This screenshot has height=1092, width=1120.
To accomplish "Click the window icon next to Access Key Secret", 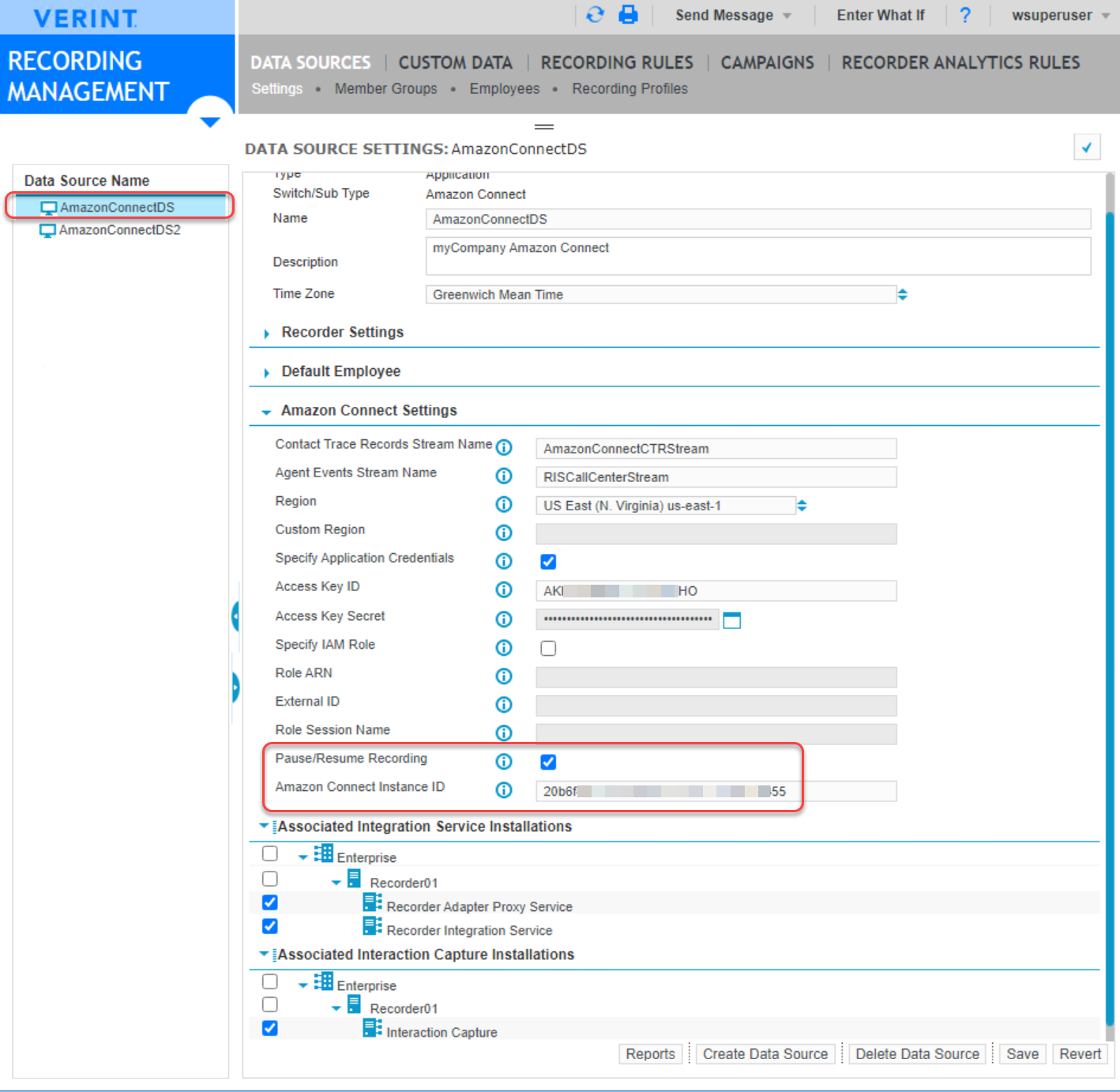I will coord(732,620).
